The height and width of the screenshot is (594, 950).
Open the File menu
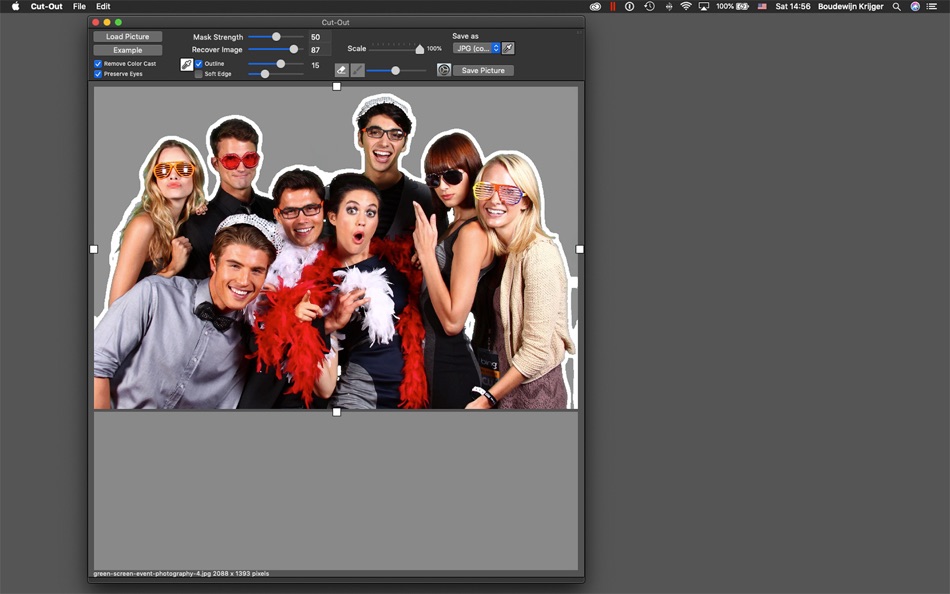pyautogui.click(x=79, y=6)
